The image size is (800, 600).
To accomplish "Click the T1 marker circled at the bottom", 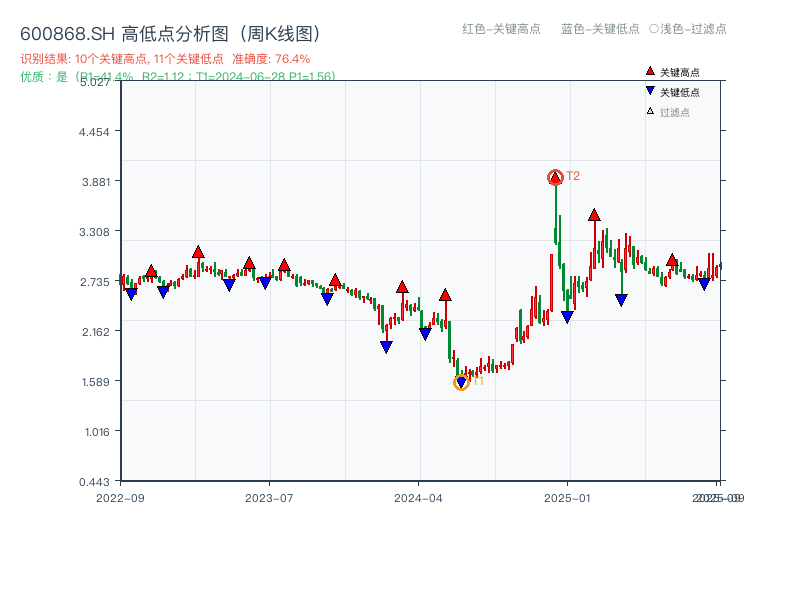I will (463, 380).
